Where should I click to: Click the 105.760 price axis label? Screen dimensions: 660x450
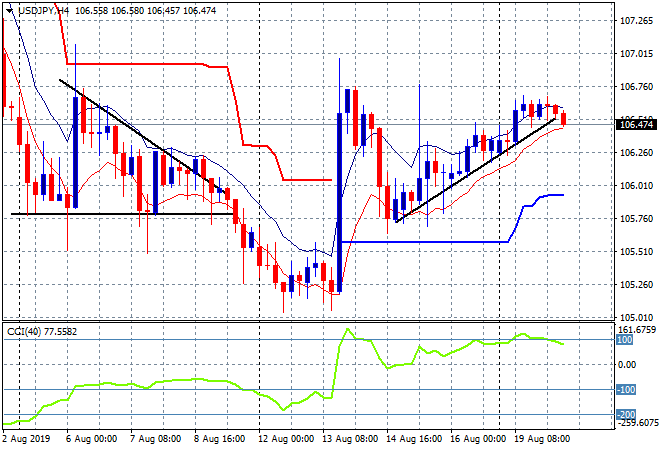636,218
